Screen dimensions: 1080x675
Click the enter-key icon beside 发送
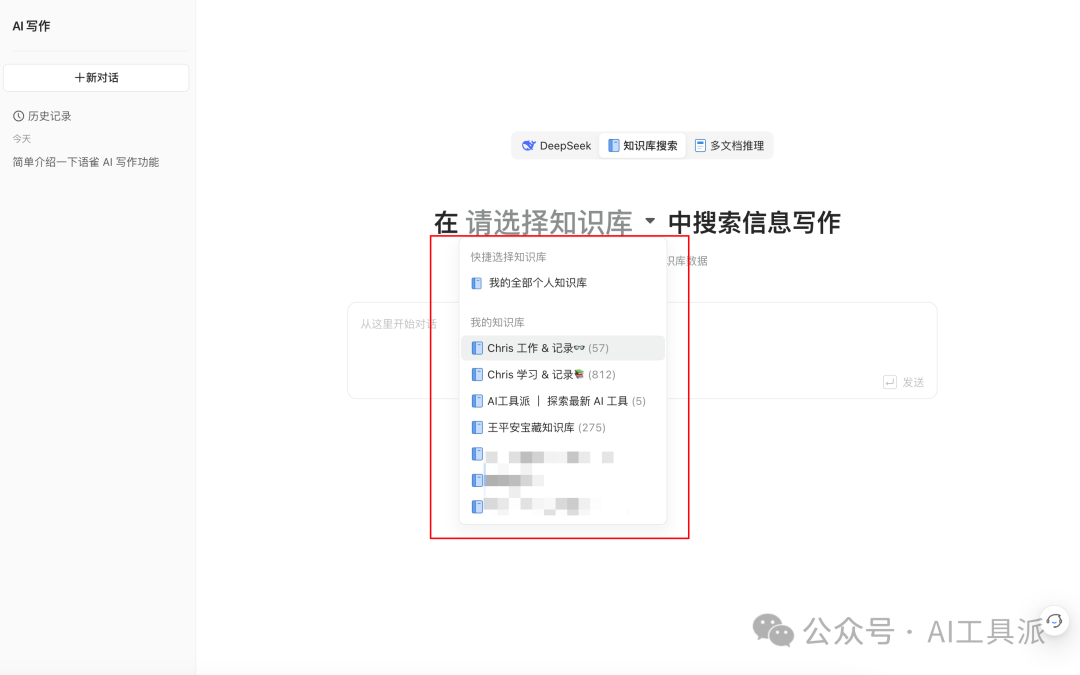[889, 382]
